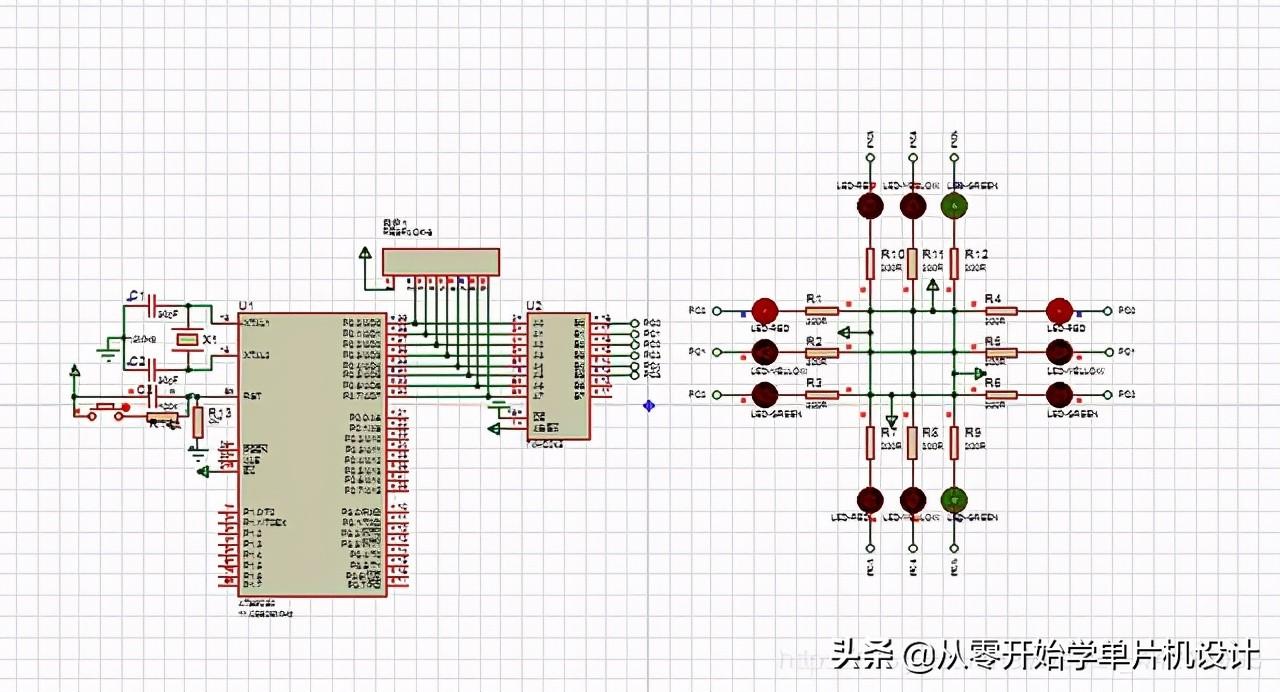Click terminal circle right of the R4 LED
Viewport: 1280px width, 692px height.
[x=1107, y=310]
